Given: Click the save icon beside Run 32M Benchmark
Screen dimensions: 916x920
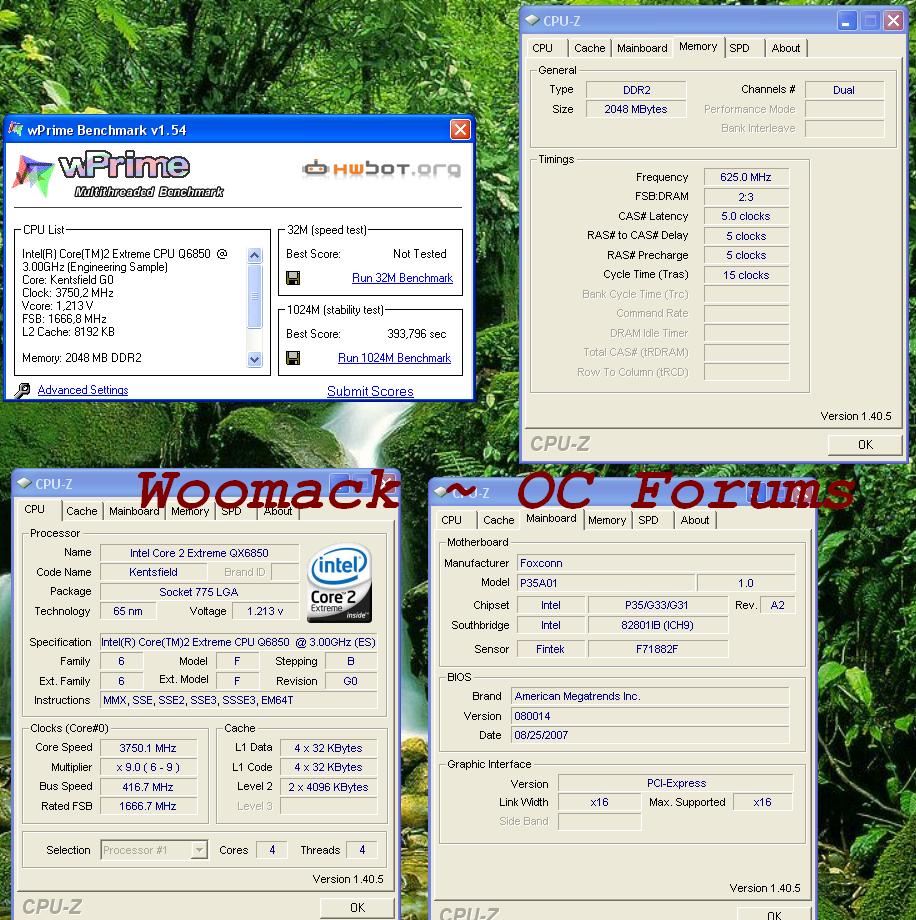Looking at the screenshot, I should pos(293,278).
